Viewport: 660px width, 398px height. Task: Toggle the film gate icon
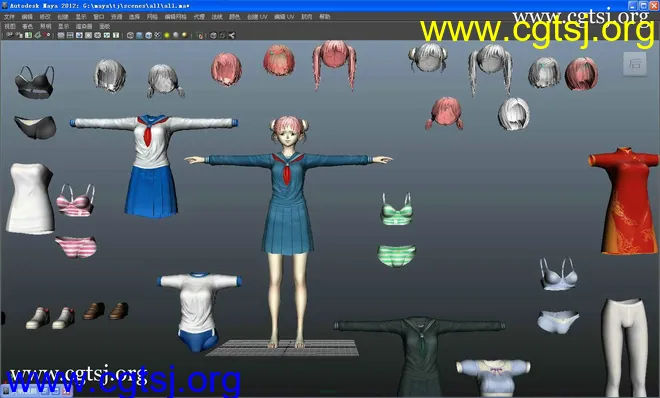point(70,35)
